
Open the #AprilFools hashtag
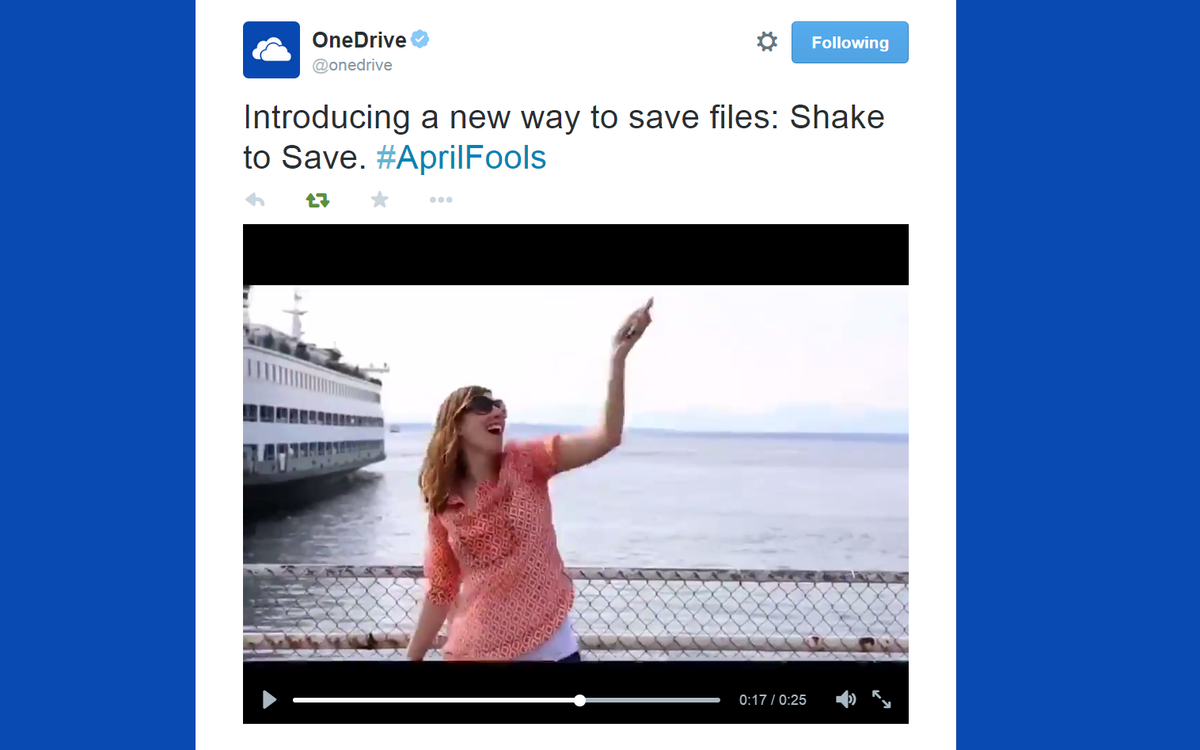[460, 157]
